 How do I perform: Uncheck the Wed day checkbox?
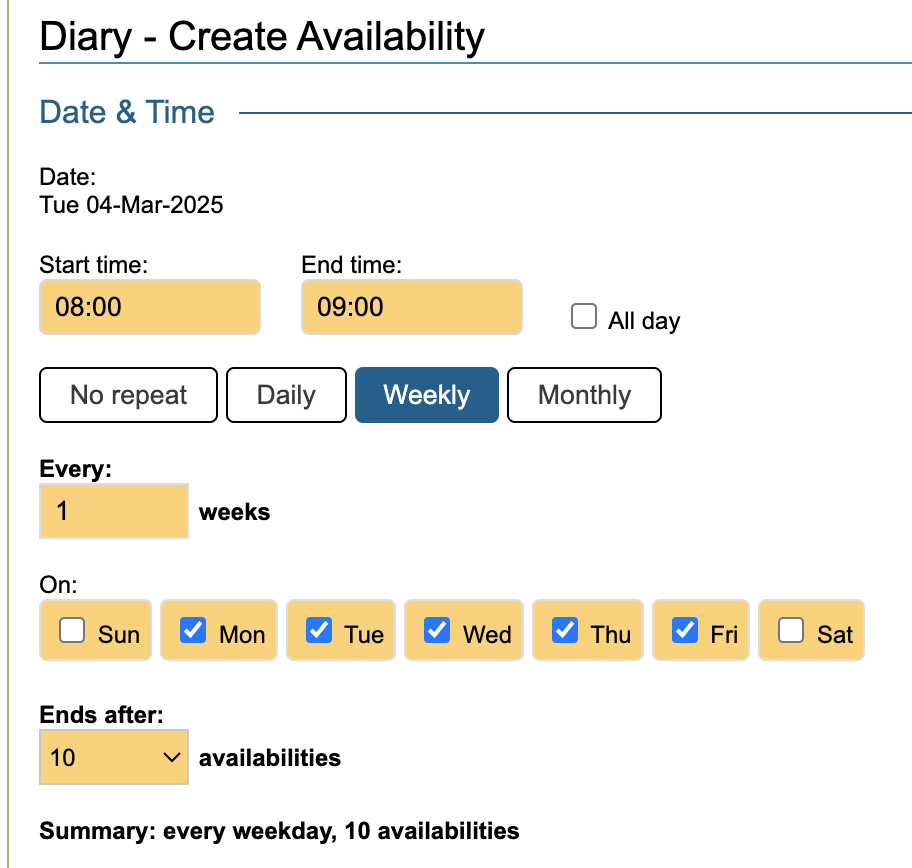click(x=437, y=631)
